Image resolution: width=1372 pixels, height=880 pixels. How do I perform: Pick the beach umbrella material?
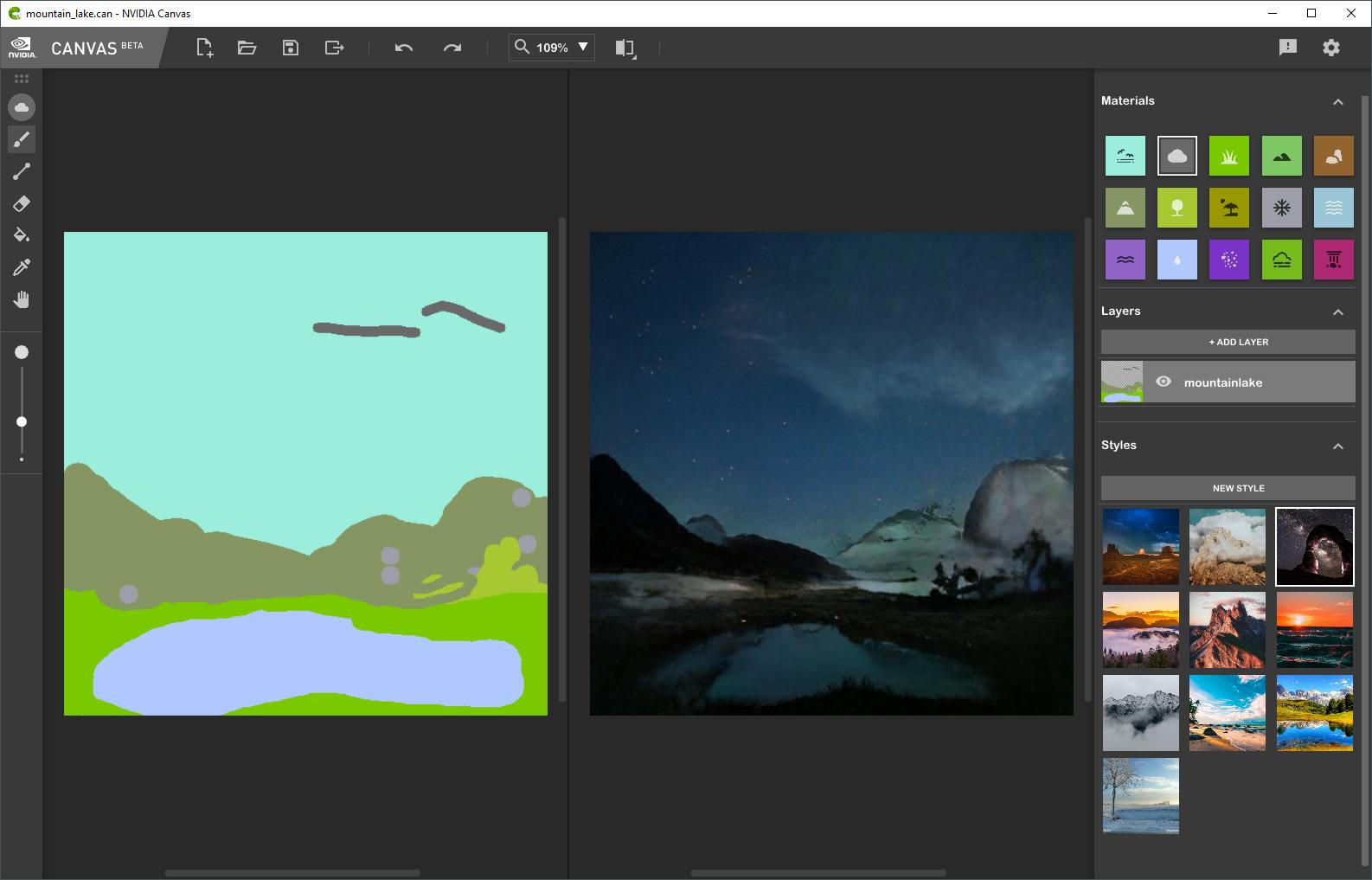[x=1229, y=208]
